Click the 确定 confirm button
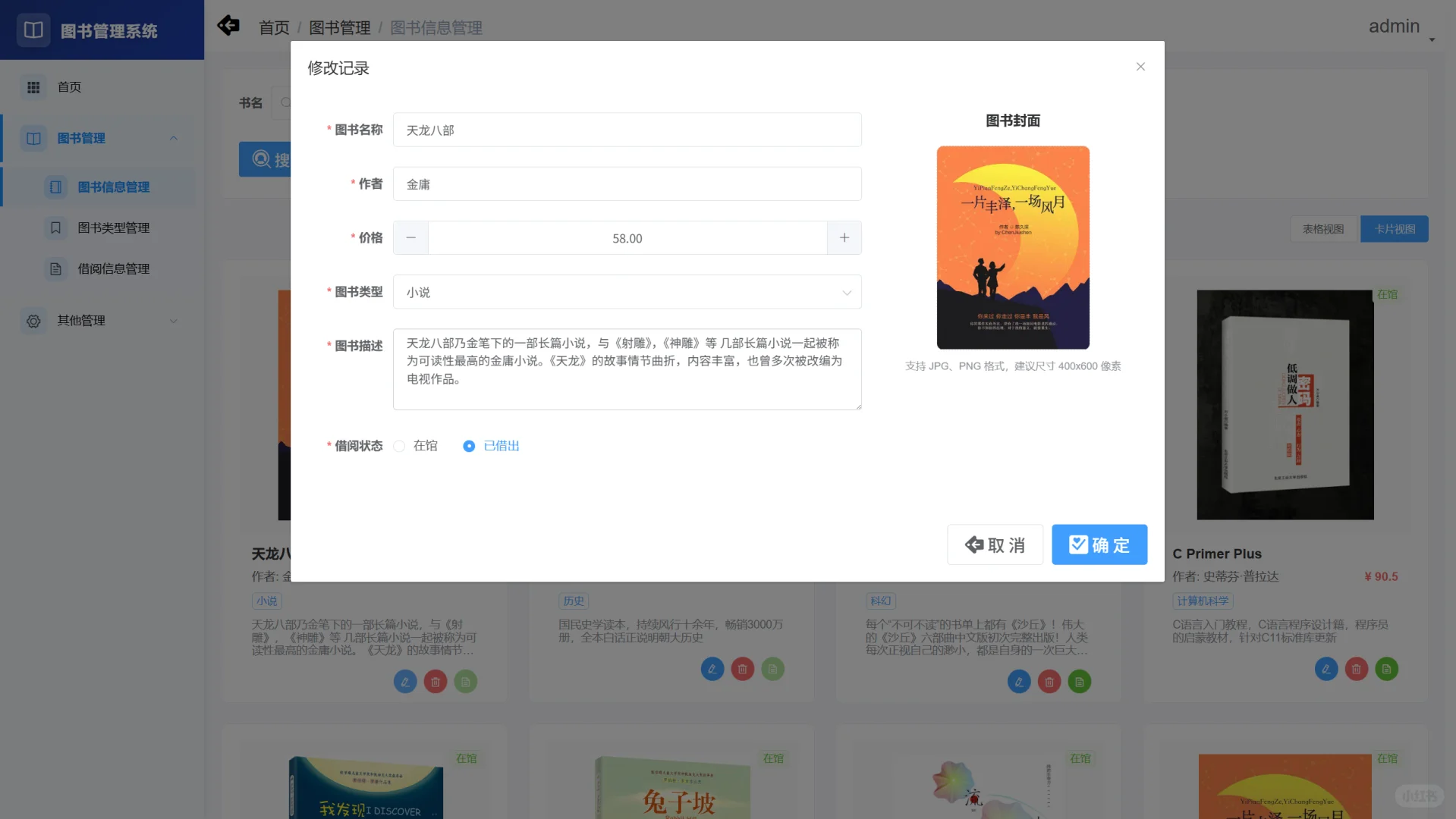Image resolution: width=1456 pixels, height=819 pixels. 1099,544
